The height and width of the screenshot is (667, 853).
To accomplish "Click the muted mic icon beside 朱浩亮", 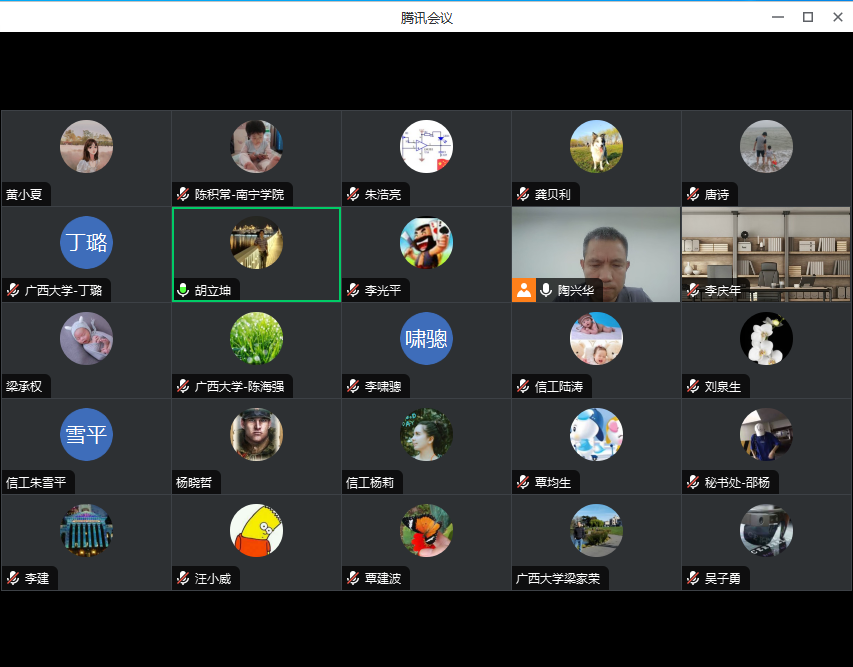I will 353,195.
